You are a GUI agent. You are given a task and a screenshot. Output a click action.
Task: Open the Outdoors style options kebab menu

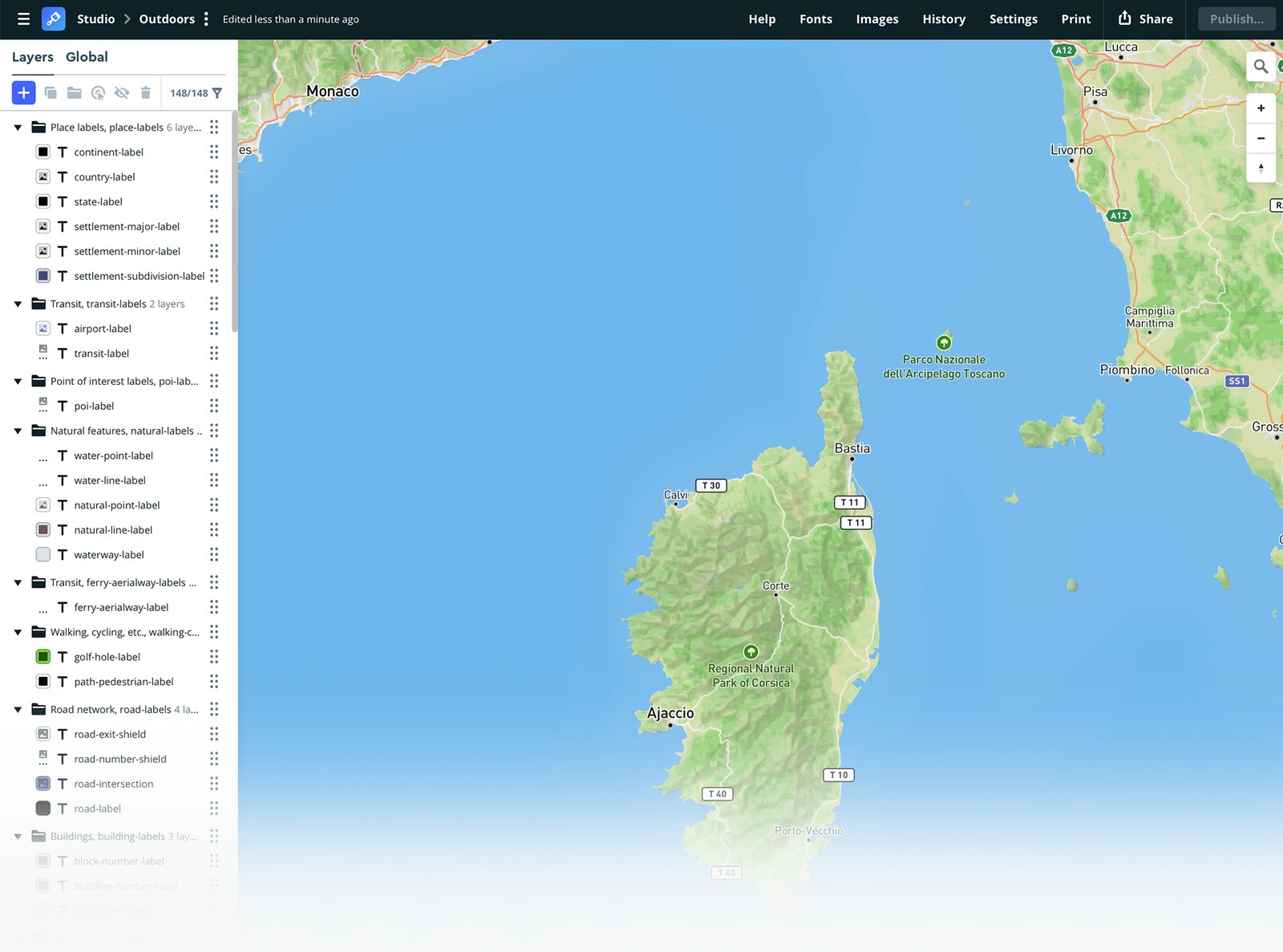(206, 18)
